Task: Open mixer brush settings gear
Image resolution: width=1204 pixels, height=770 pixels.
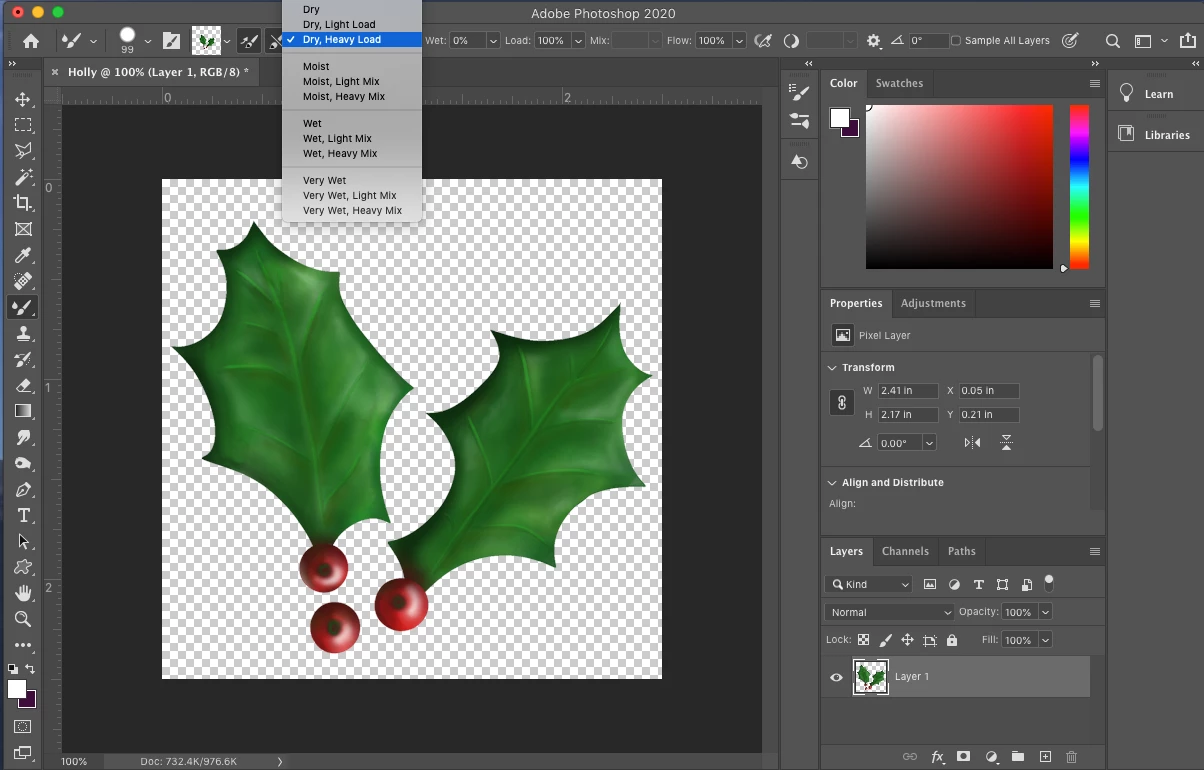Action: [873, 41]
